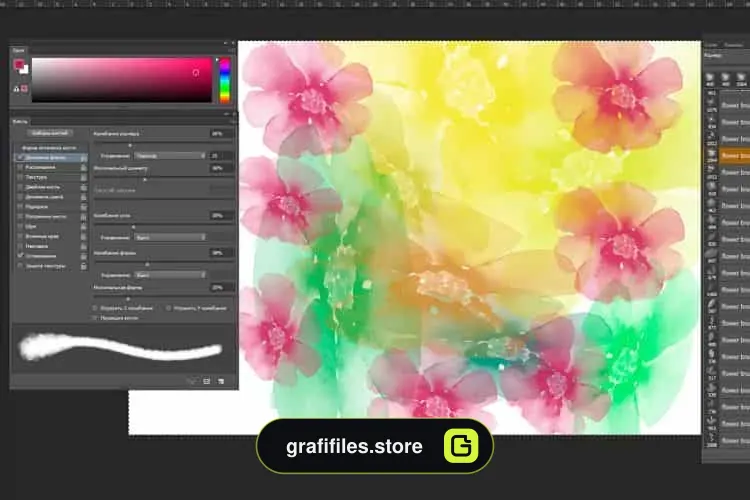This screenshot has height=500, width=750.
Task: Click lock icon on Двойная кисть row
Action: 84,187
